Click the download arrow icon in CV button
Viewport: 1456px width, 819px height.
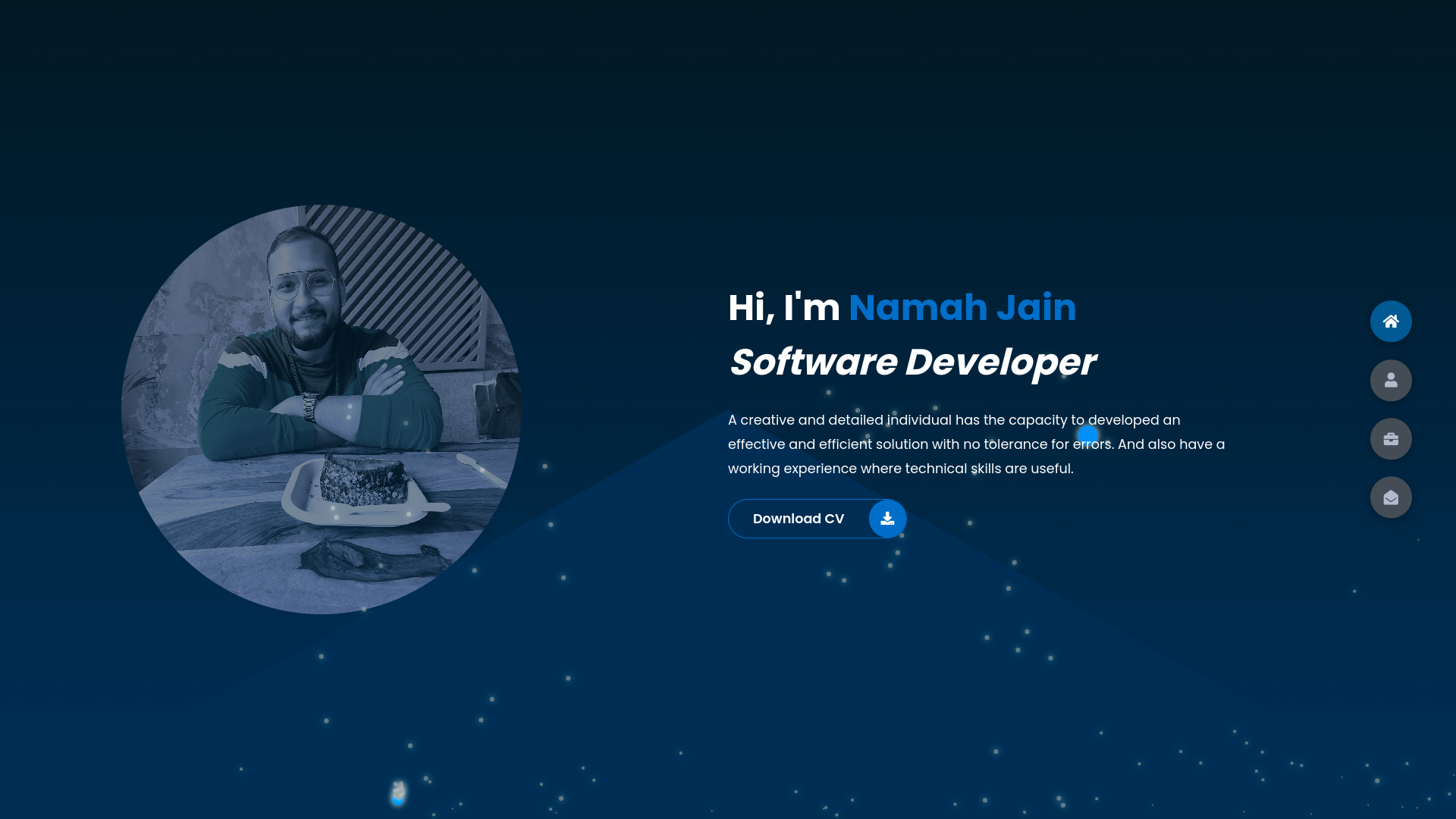coord(887,519)
